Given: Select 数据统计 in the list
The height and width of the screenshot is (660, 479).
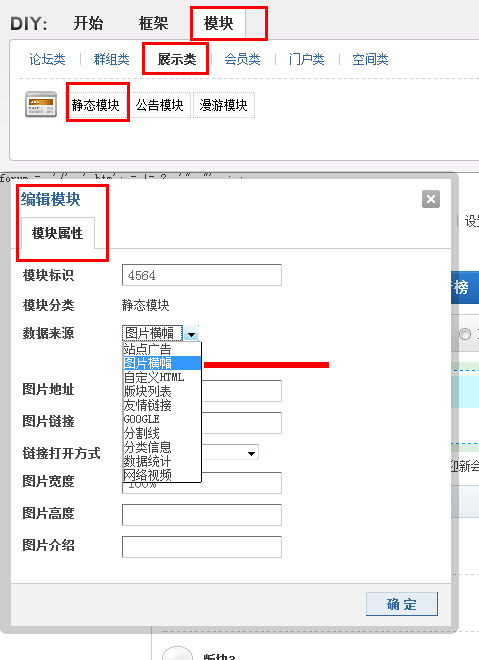Looking at the screenshot, I should tap(162, 461).
